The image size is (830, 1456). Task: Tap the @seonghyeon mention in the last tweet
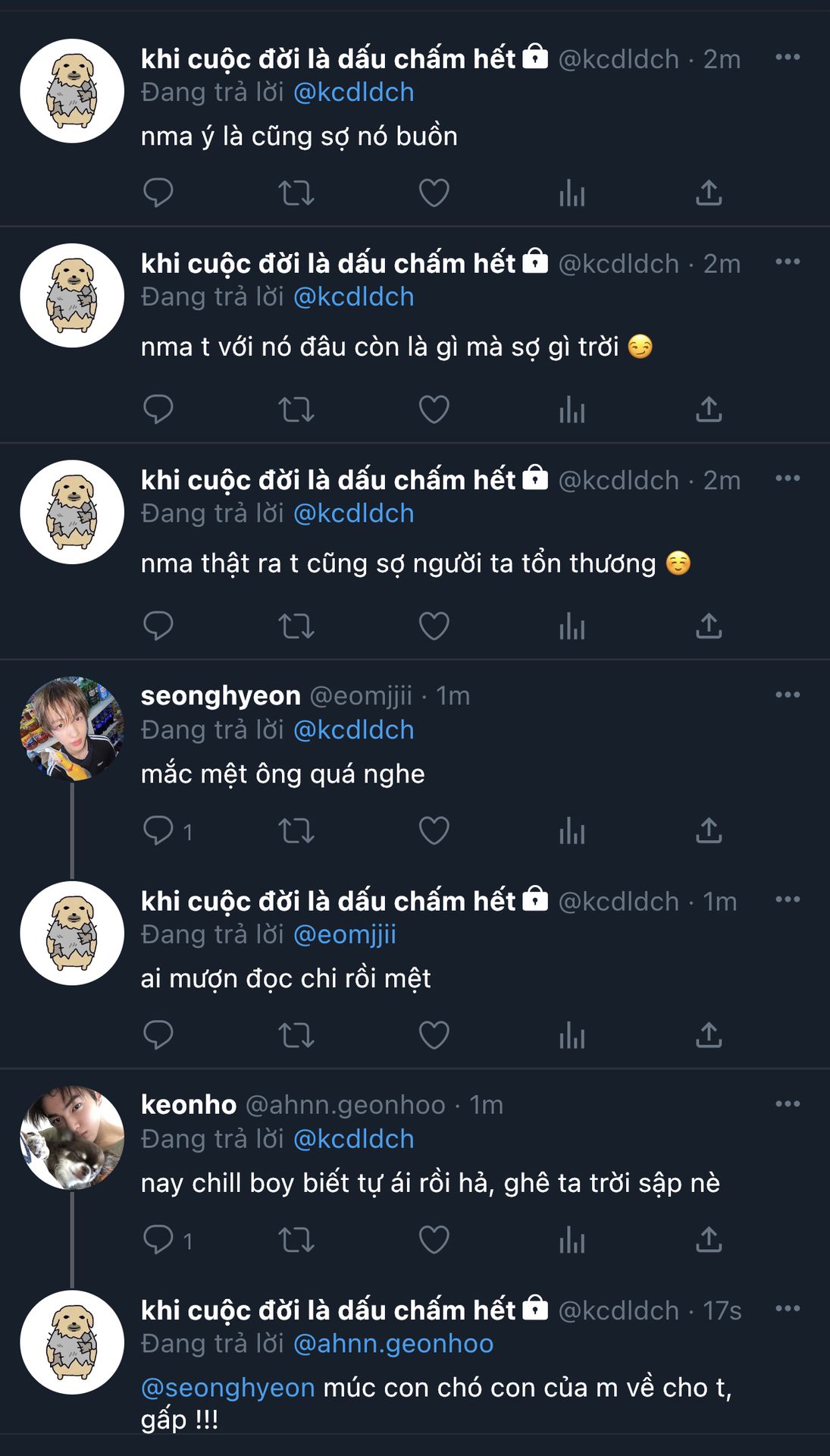click(228, 1388)
